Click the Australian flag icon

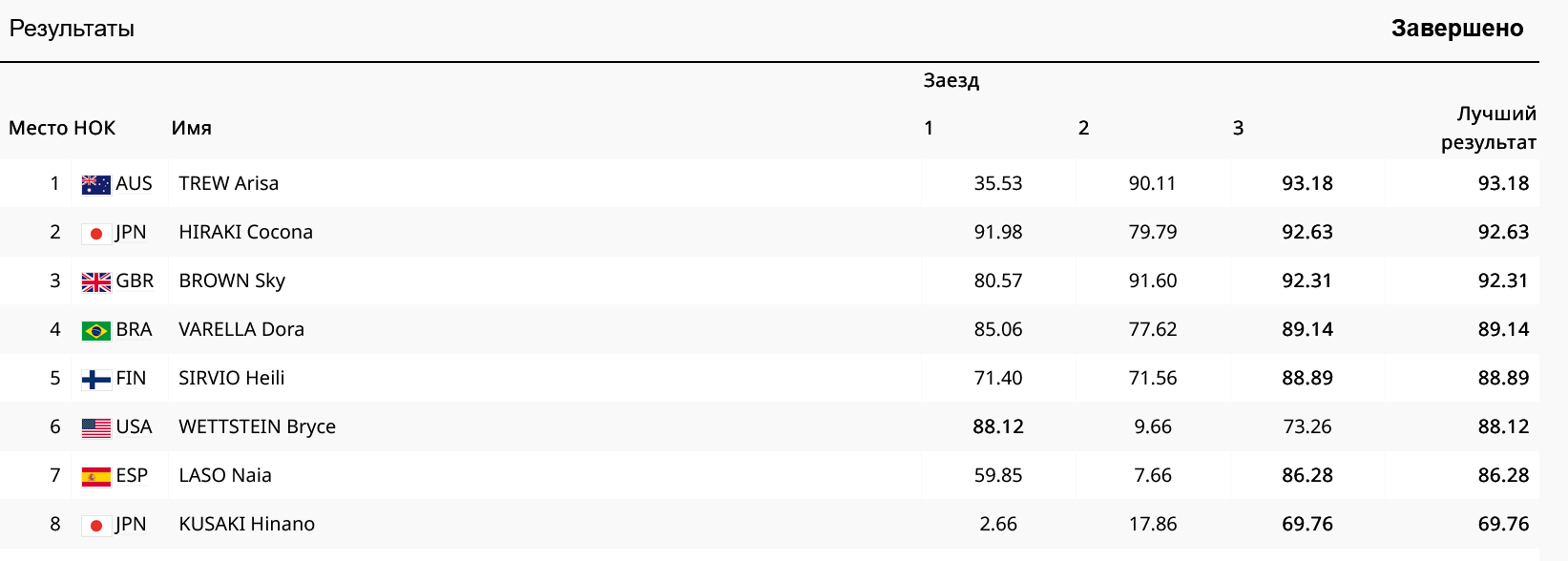95,184
